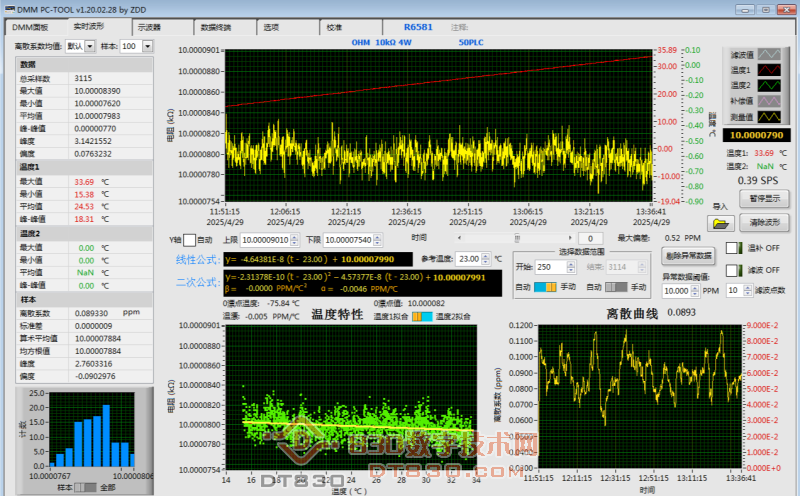
Task: Click the 滤波点数 10 stepper arrows
Action: pyautogui.click(x=747, y=290)
